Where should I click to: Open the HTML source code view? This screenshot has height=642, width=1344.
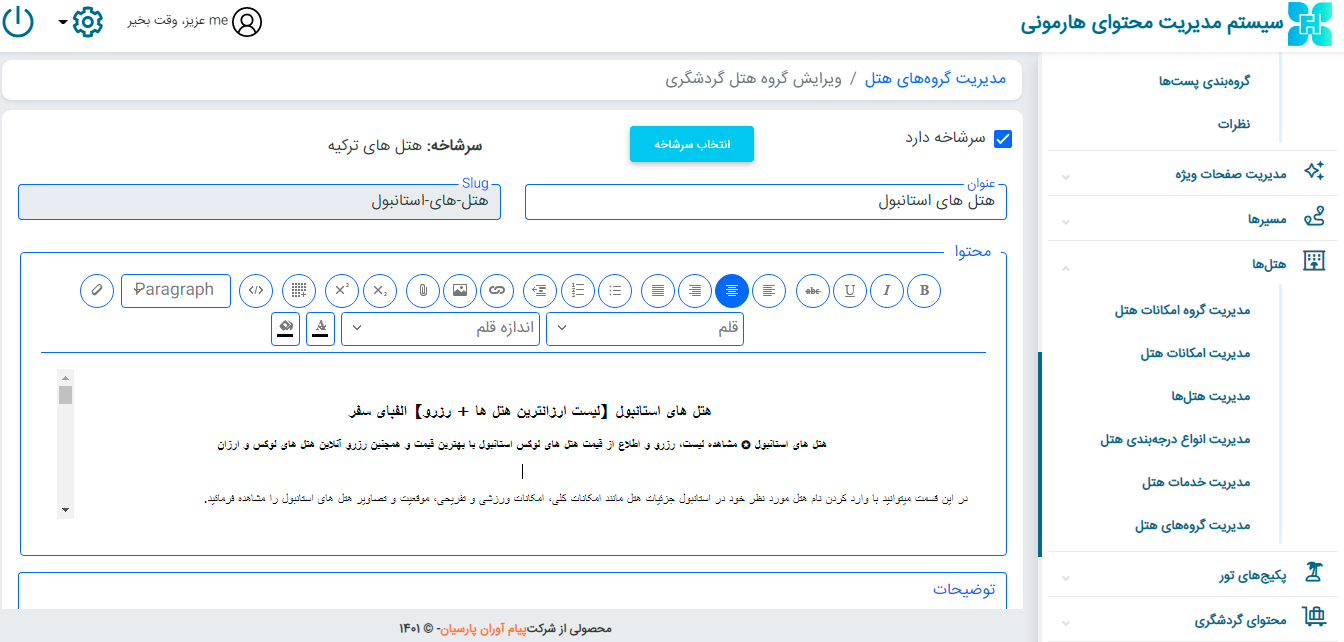pos(257,290)
